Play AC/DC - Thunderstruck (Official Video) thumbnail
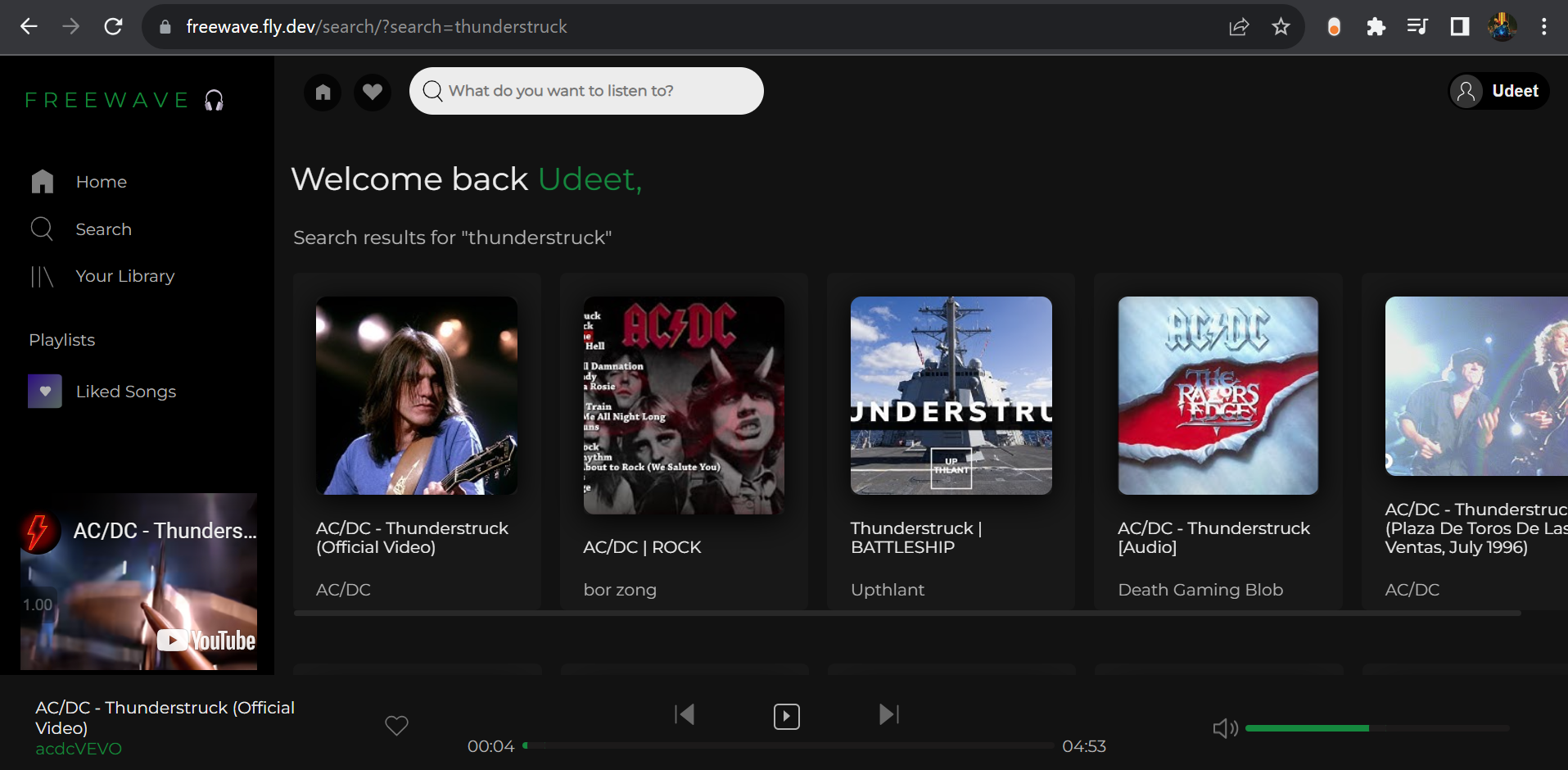 [x=417, y=396]
